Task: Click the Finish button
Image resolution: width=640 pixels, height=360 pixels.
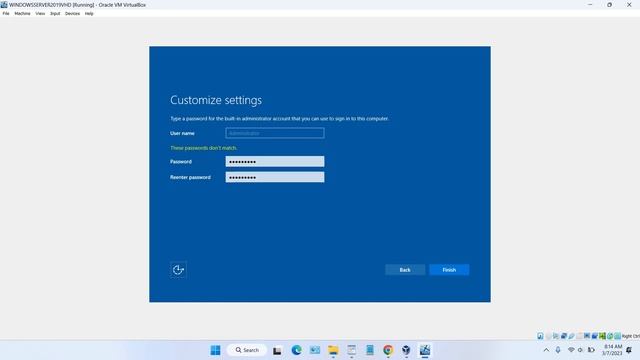Action: (449, 270)
